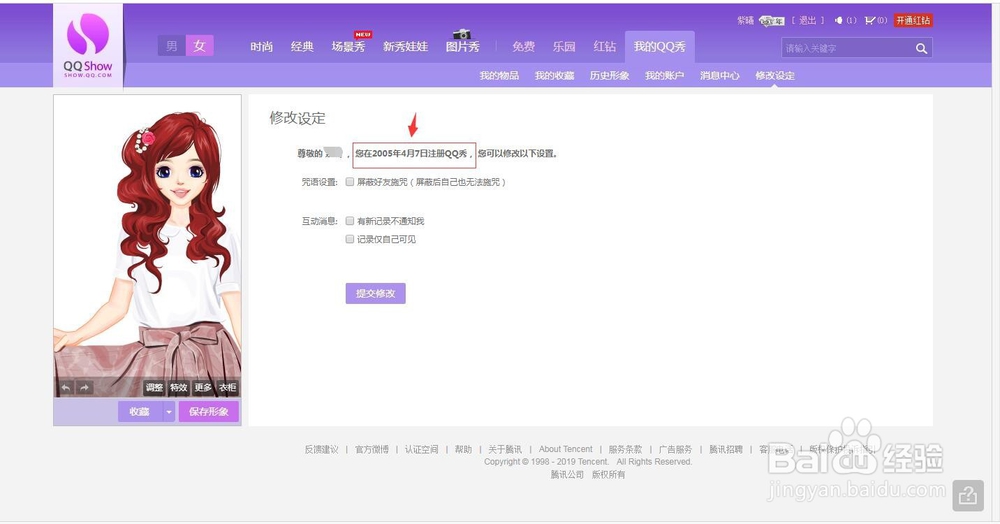Open the 免费 menu
The height and width of the screenshot is (524, 1000).
pos(524,47)
